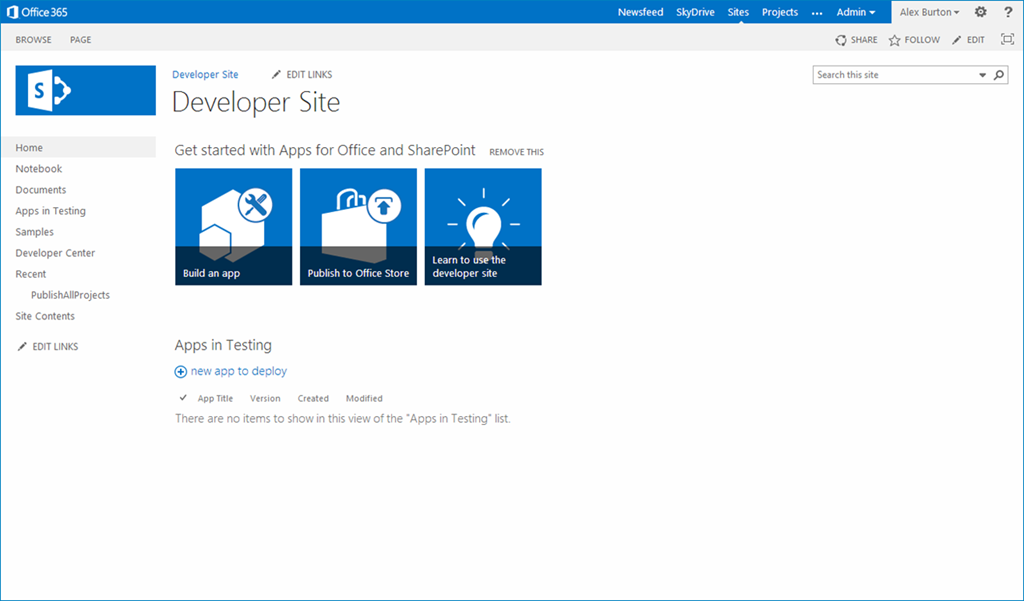Viewport: 1024px width, 601px height.
Task: Open the Build an app tile
Action: (233, 227)
